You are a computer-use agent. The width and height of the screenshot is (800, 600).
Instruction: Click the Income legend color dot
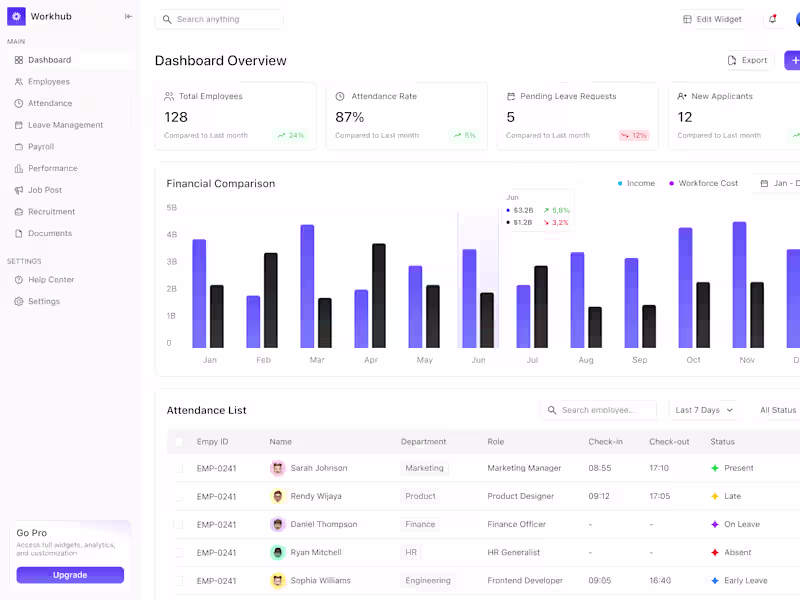pyautogui.click(x=619, y=183)
